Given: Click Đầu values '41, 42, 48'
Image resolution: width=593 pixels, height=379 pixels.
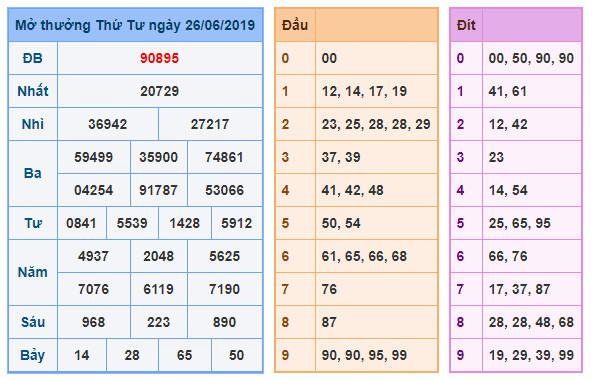Looking at the screenshot, I should pos(352,190).
